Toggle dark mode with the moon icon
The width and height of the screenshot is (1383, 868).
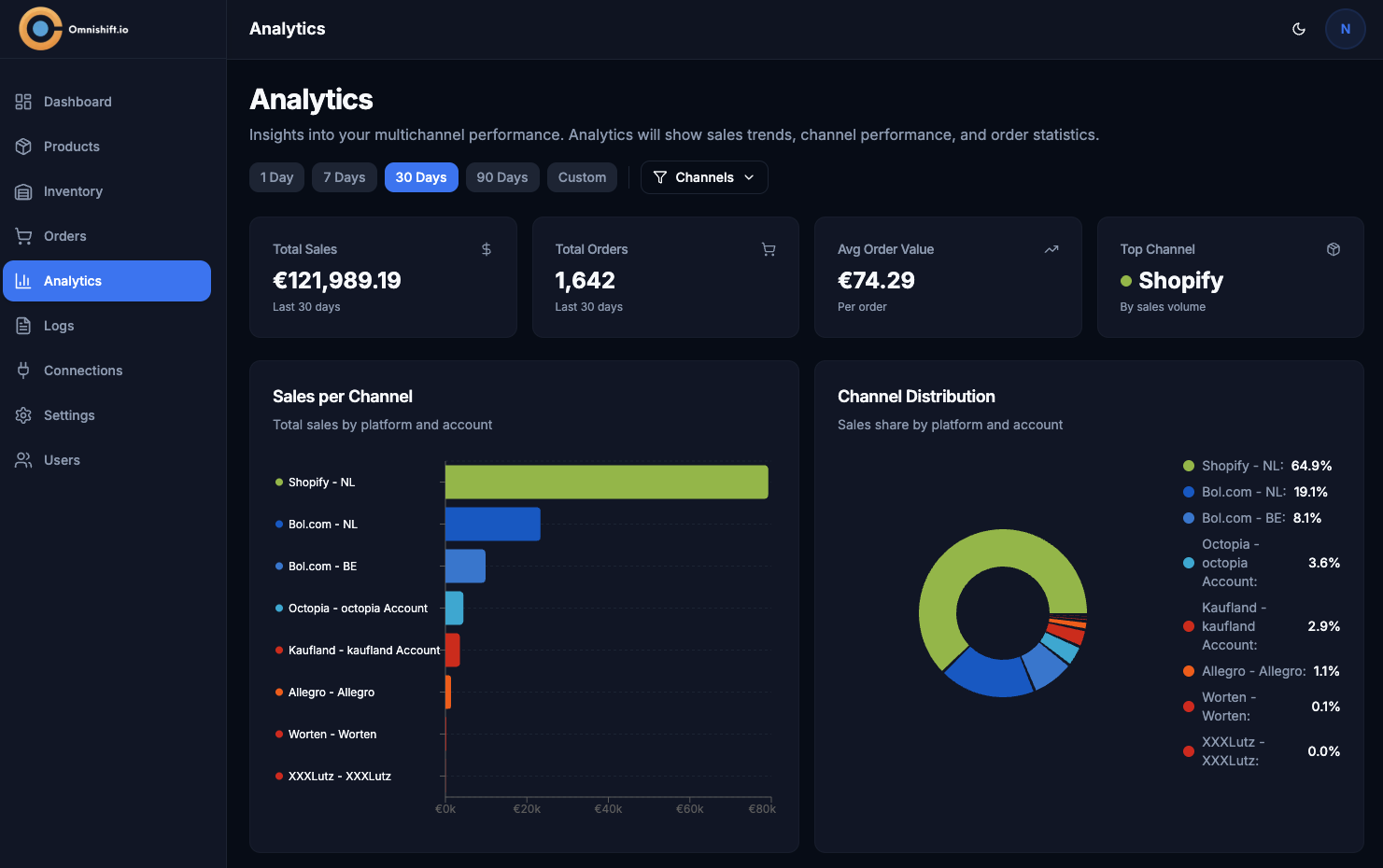coord(1298,29)
